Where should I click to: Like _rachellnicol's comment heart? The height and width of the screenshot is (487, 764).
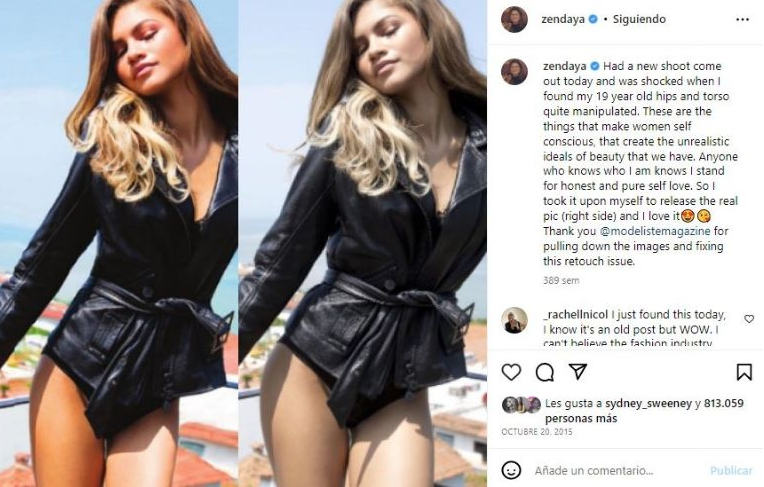(x=749, y=319)
